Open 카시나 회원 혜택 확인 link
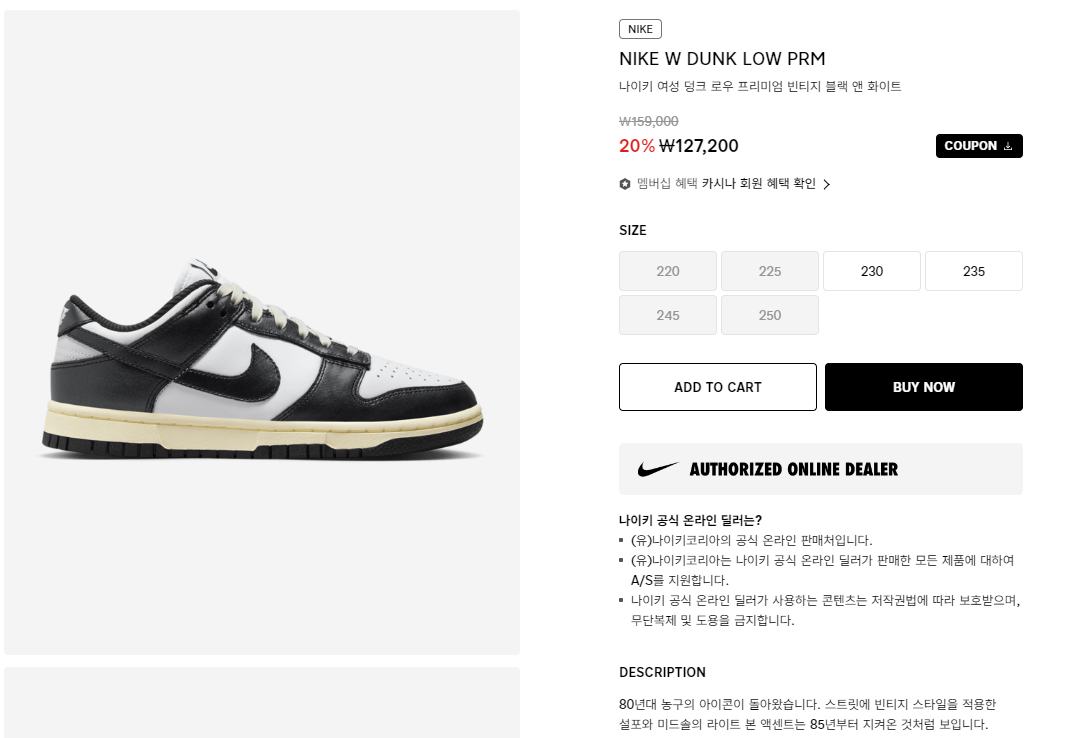The image size is (1069, 738). click(758, 183)
